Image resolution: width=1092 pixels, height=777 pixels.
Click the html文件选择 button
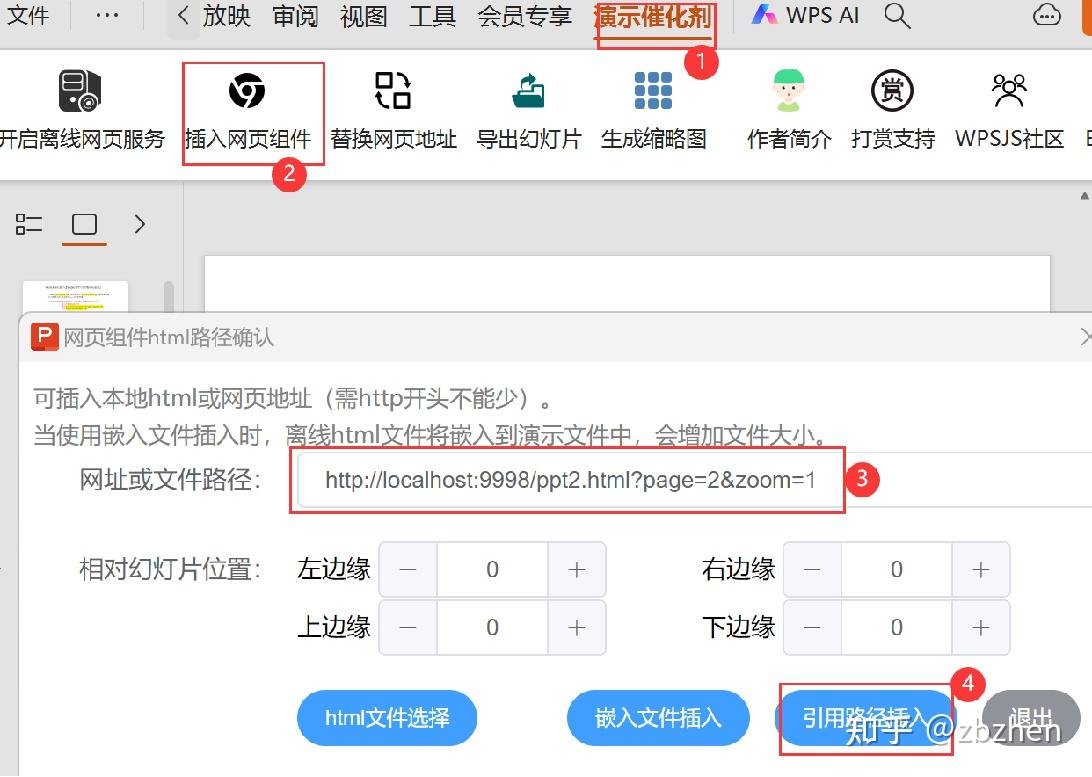387,718
